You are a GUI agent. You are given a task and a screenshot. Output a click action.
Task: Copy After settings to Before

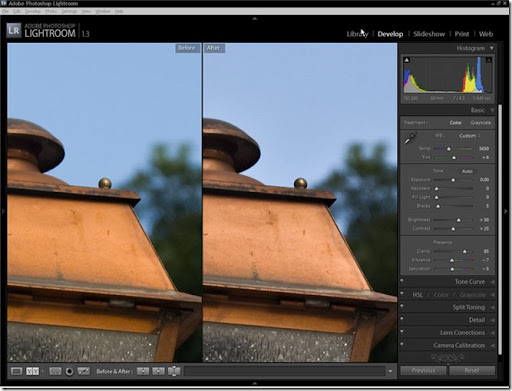[158, 371]
